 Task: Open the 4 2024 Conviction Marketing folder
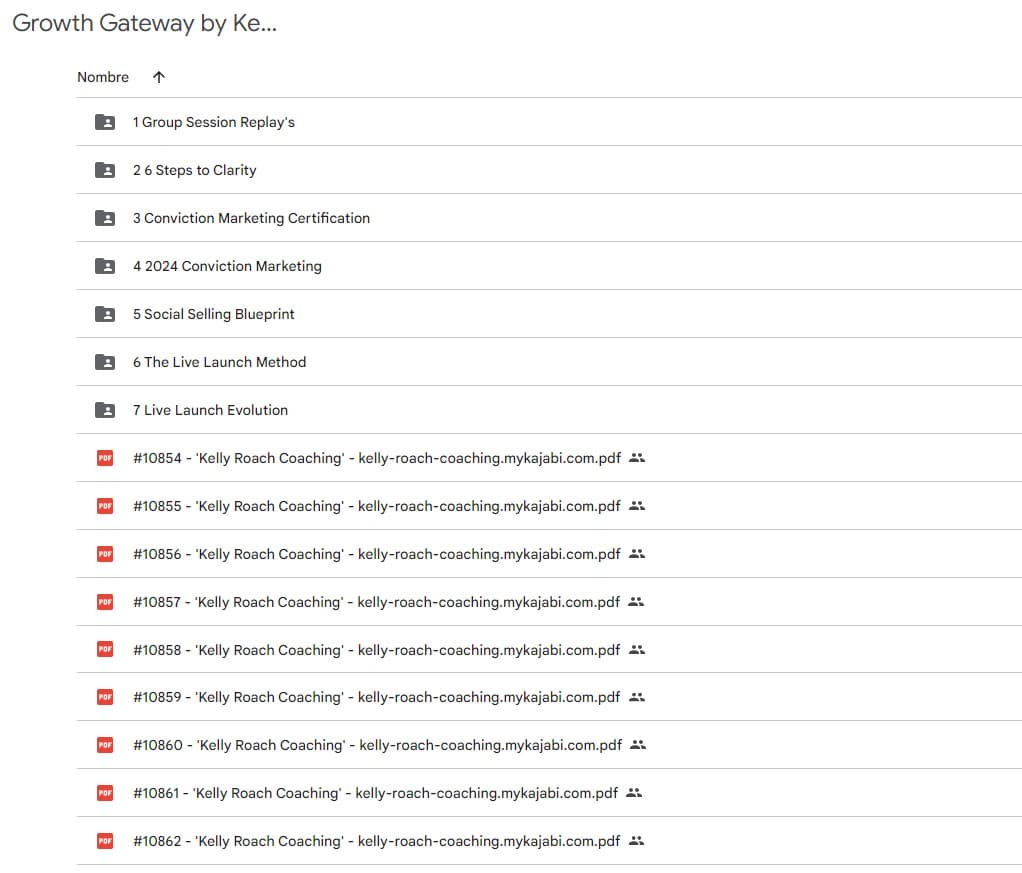point(227,266)
